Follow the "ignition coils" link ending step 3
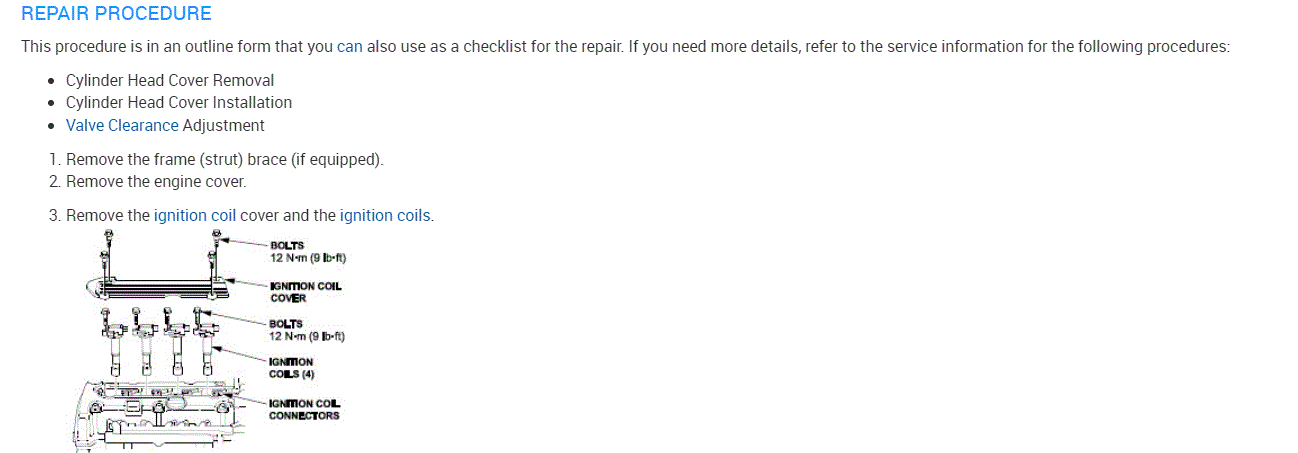The image size is (1298, 453). [x=385, y=215]
